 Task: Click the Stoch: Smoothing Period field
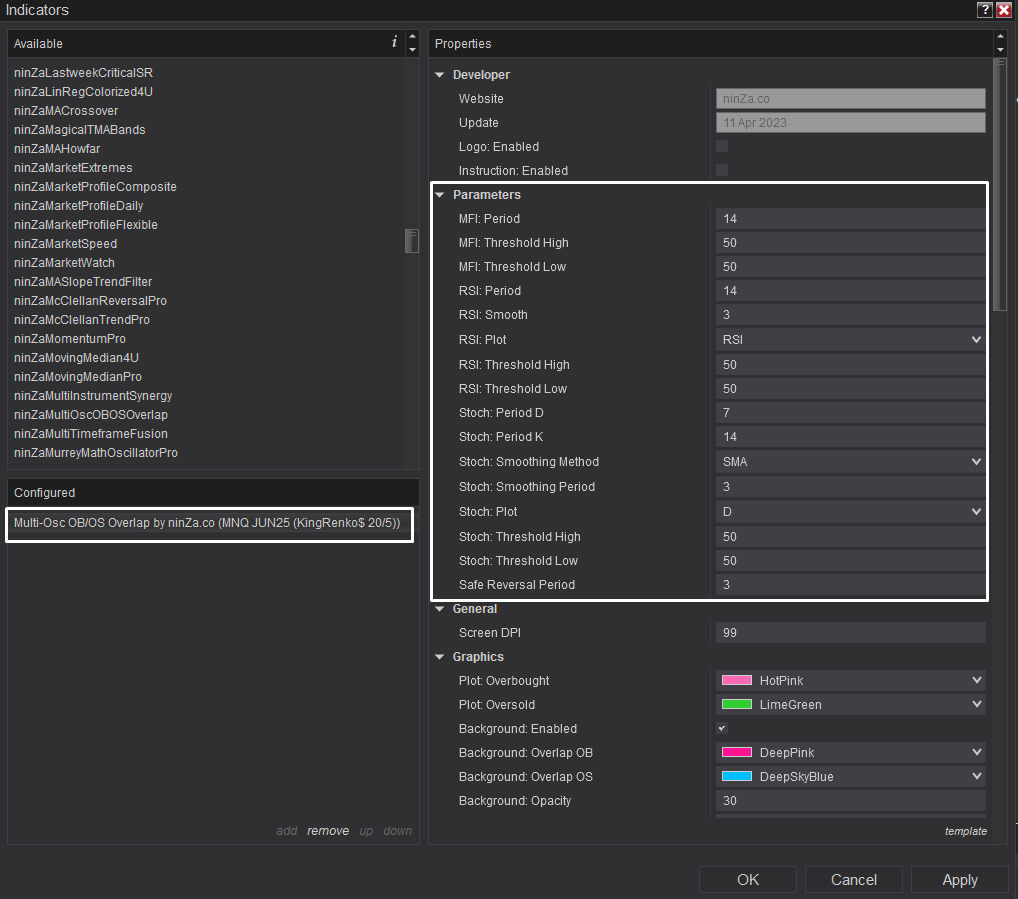tap(850, 487)
